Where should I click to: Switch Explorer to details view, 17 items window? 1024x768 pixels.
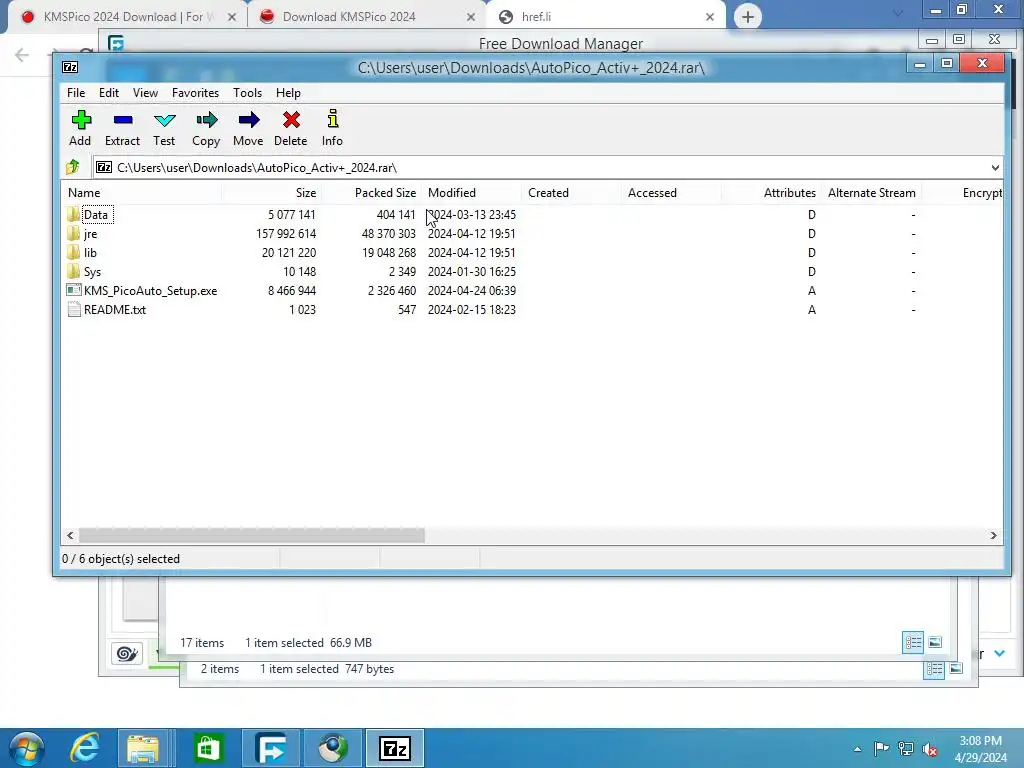coord(913,643)
